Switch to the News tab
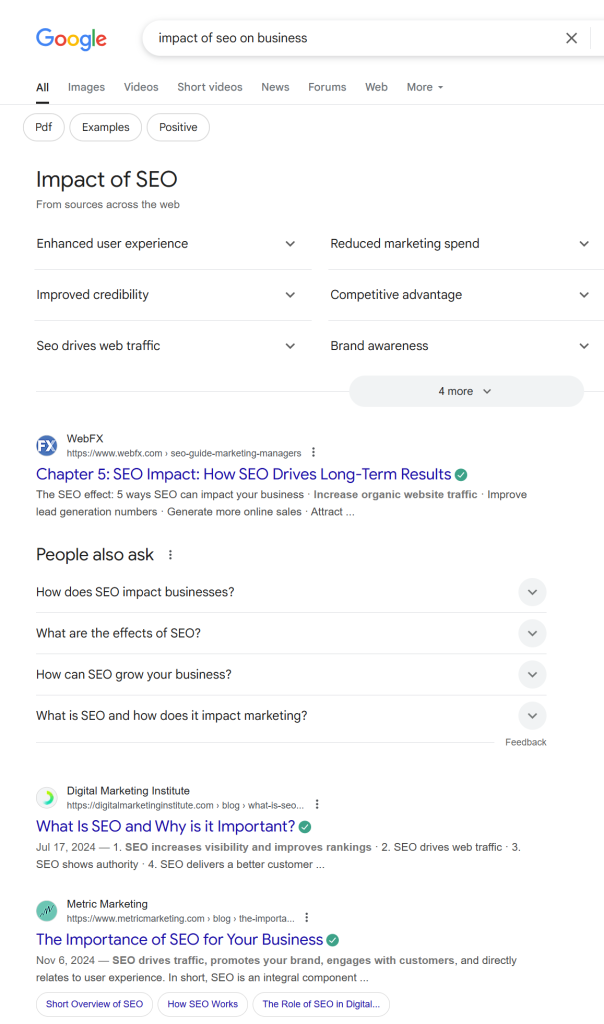 click(275, 87)
